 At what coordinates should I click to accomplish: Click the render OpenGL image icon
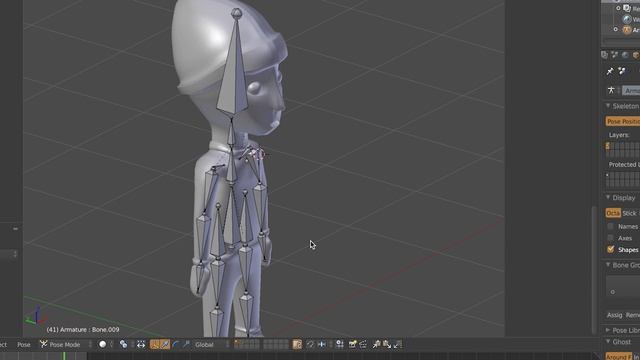[353, 344]
